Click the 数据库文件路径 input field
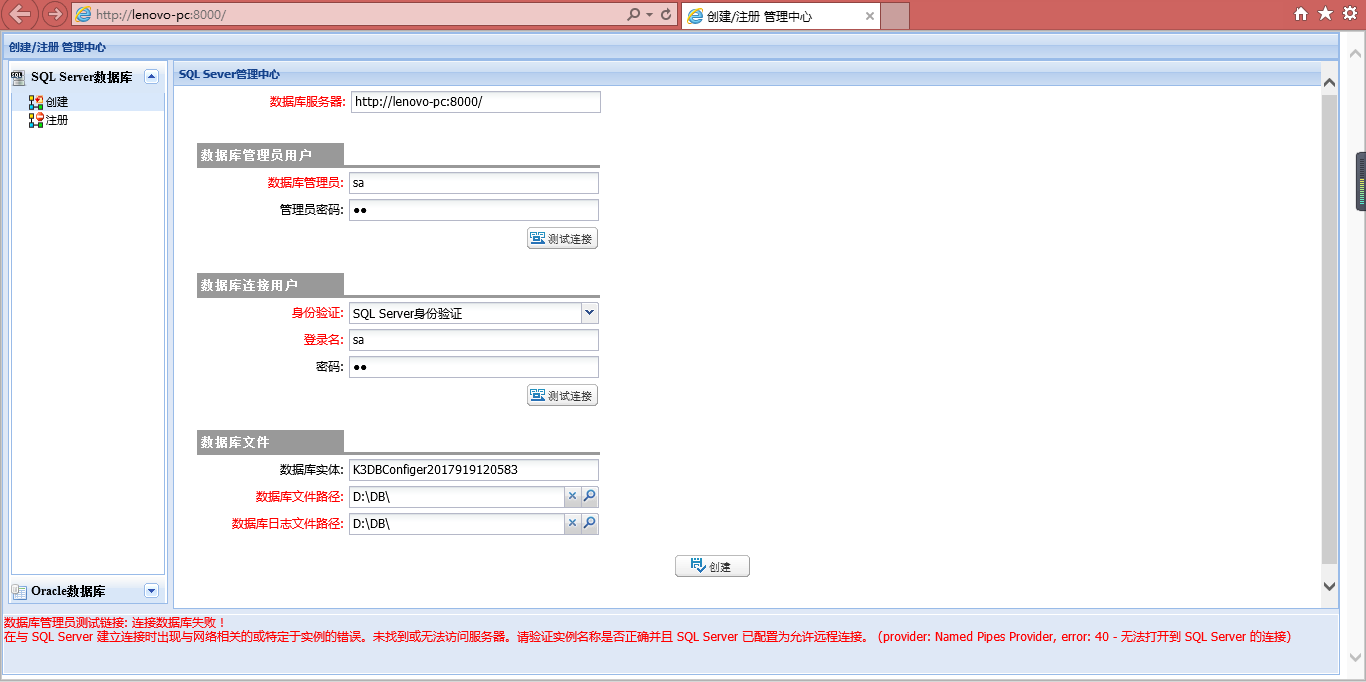 (457, 496)
